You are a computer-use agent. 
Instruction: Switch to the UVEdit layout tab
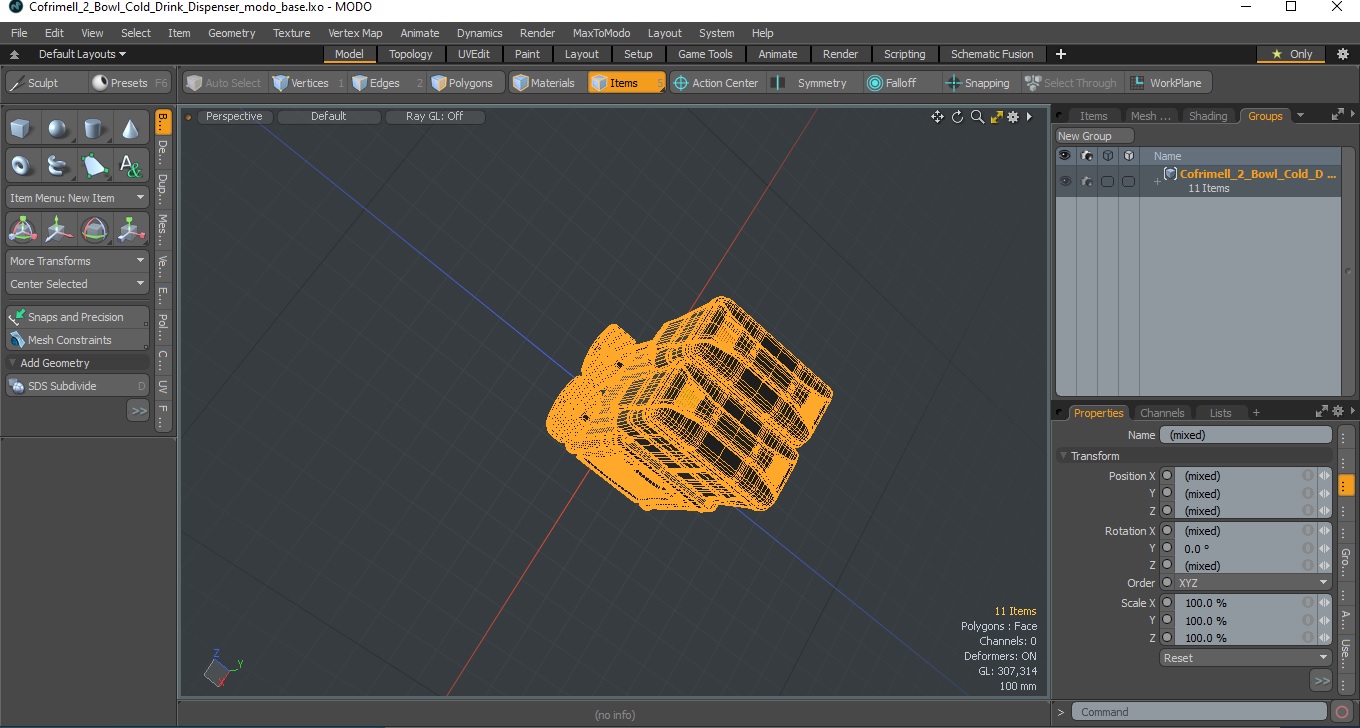[x=474, y=54]
